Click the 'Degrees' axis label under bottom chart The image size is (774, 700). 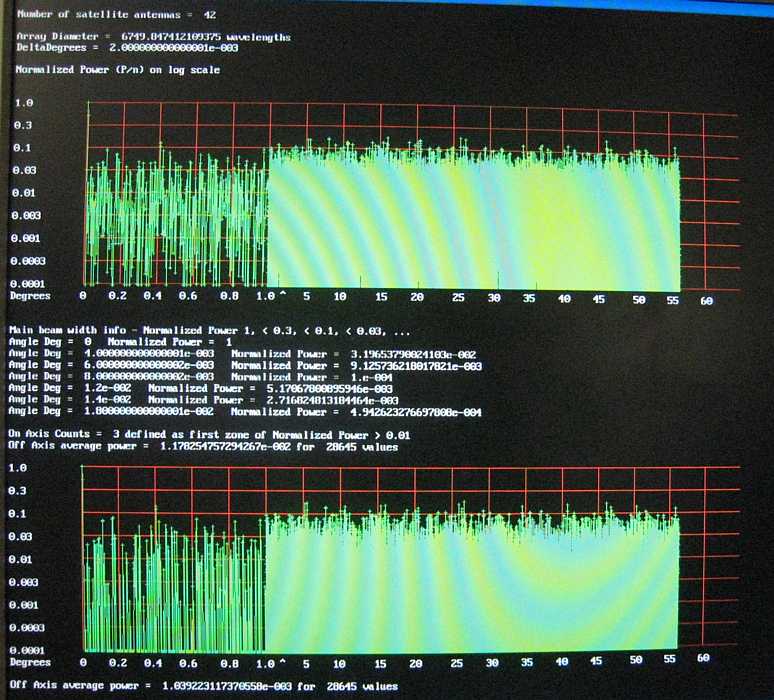30,662
